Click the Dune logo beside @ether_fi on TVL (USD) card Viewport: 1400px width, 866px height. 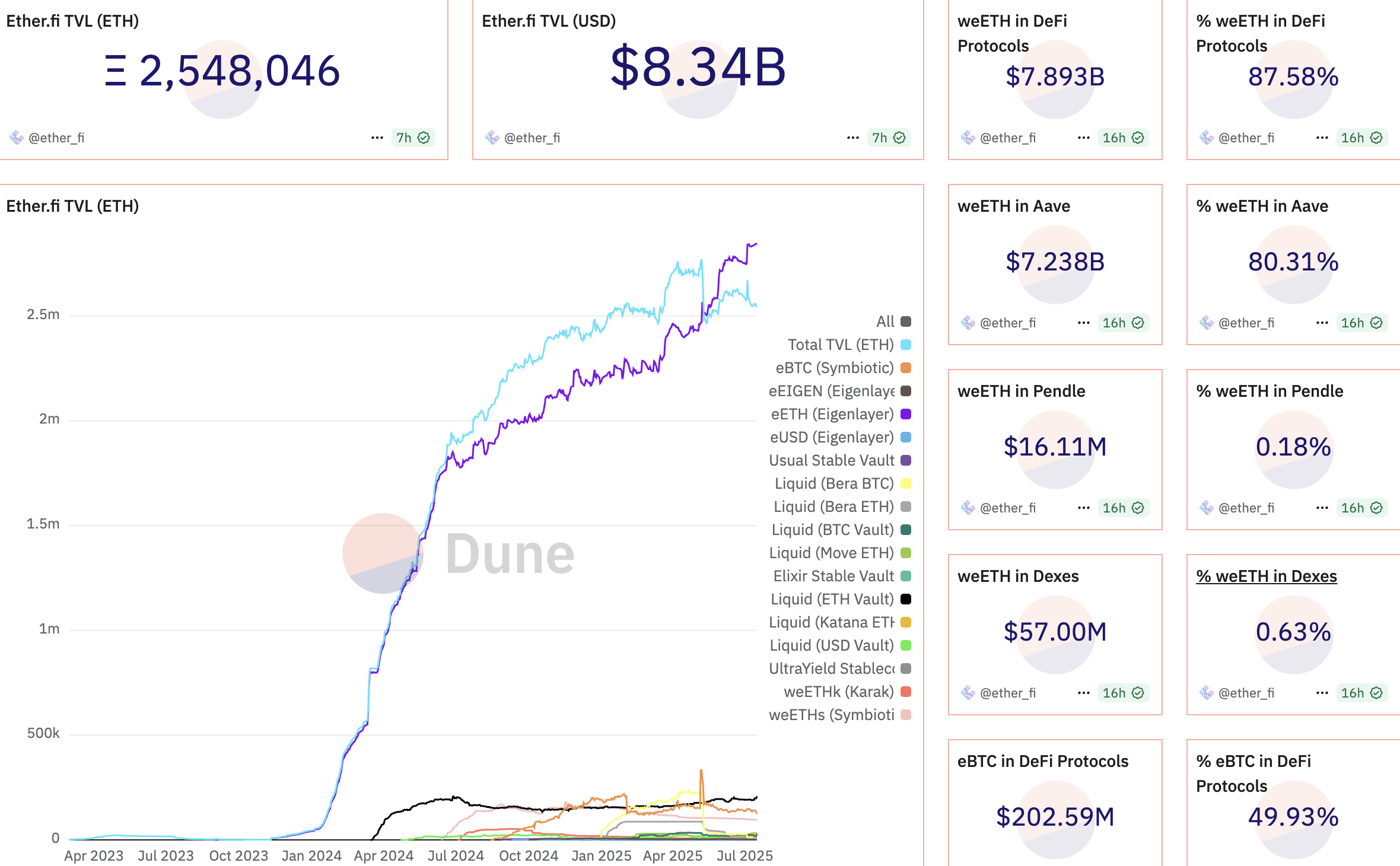click(491, 138)
